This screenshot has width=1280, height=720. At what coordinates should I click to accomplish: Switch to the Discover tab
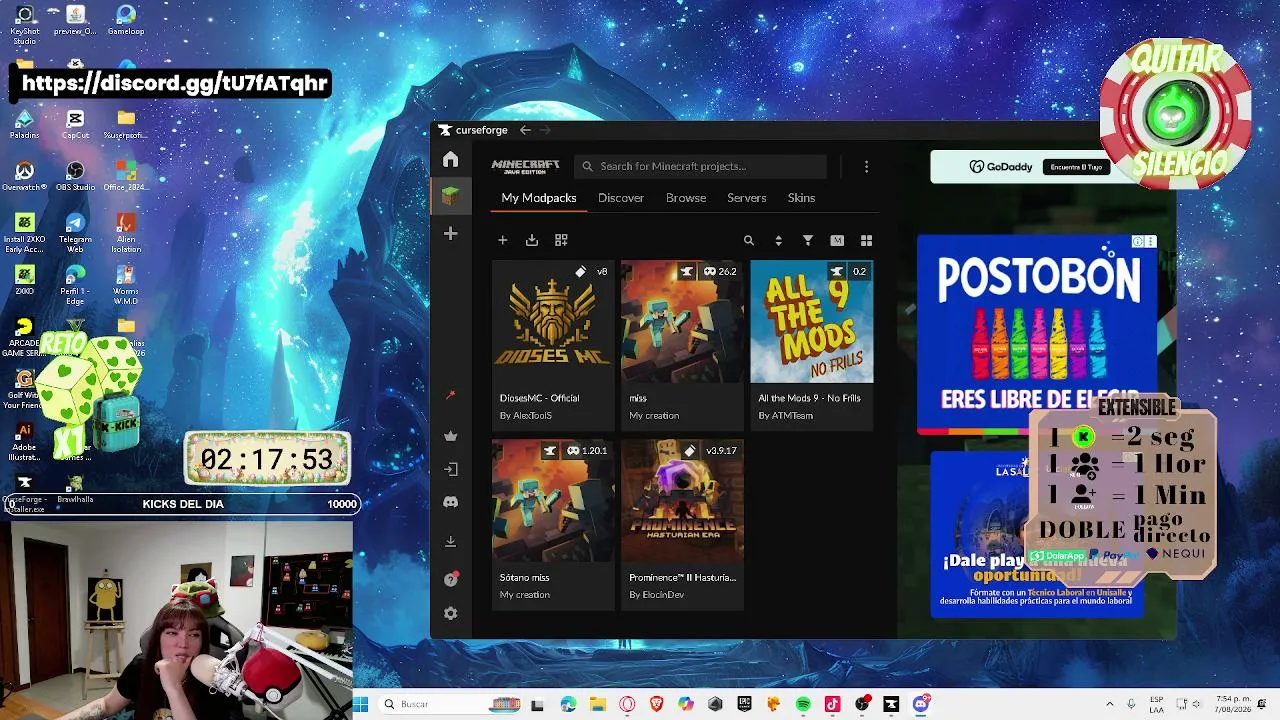click(621, 198)
